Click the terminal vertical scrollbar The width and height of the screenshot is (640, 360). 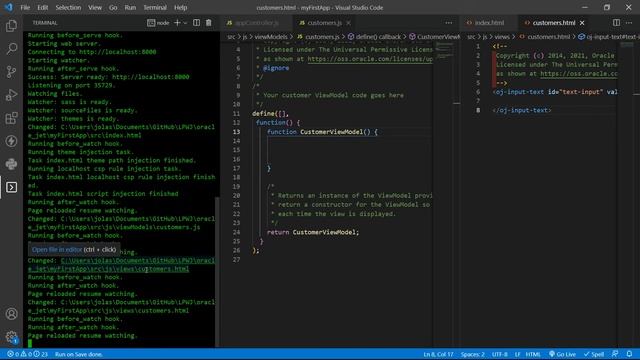[217, 272]
